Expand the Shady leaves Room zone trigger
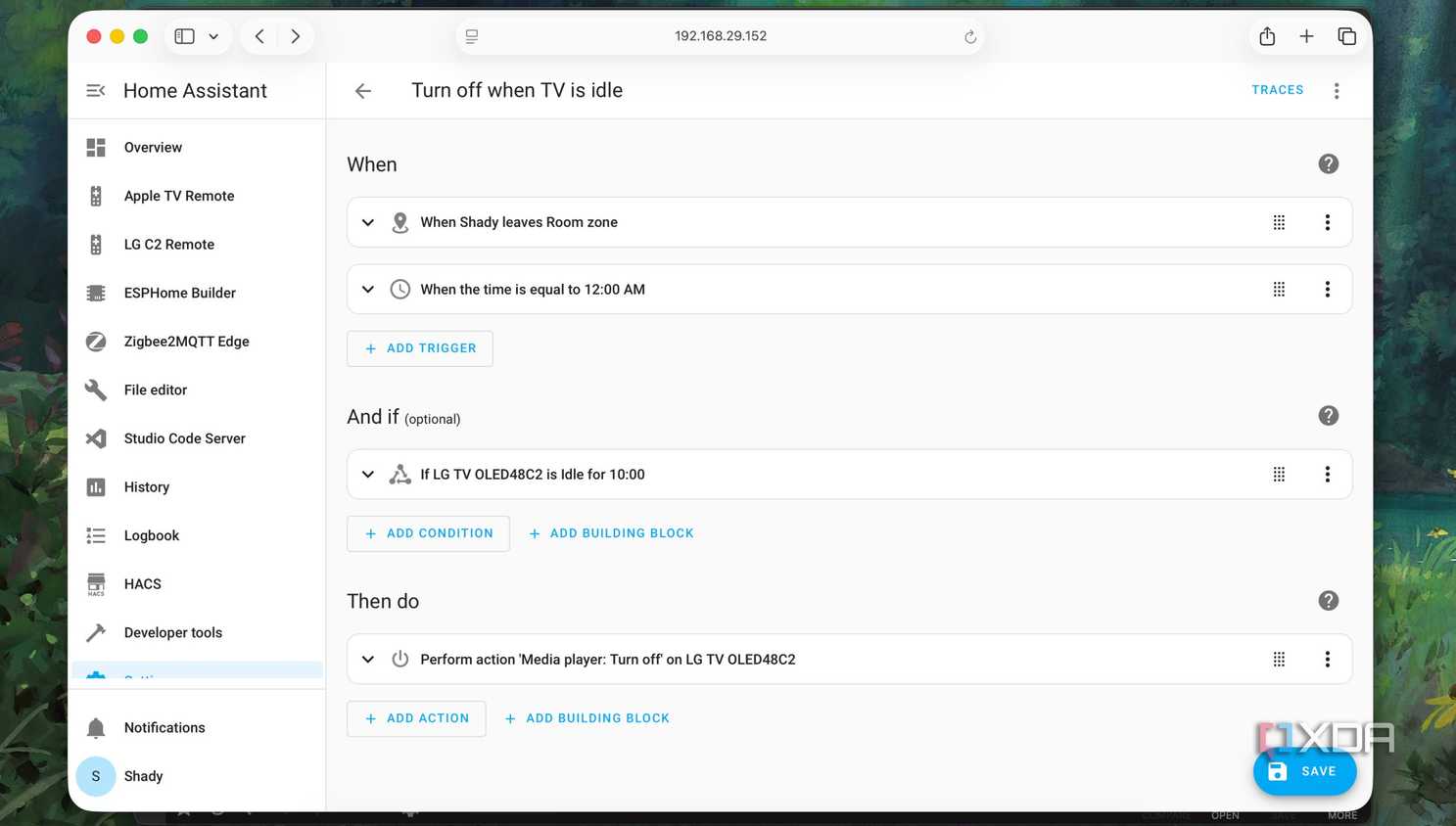Viewport: 1456px width, 826px height. tap(368, 223)
